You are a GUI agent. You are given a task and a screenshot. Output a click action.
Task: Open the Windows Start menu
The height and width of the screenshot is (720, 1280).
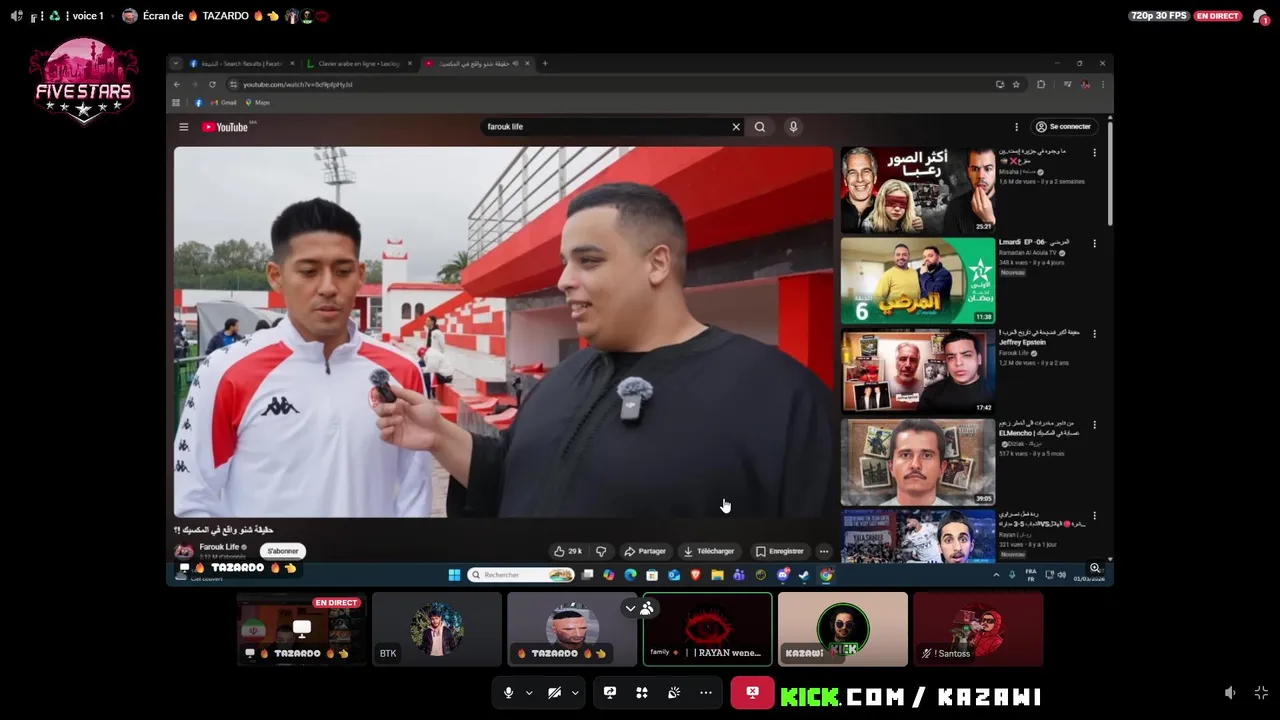pyautogui.click(x=454, y=575)
